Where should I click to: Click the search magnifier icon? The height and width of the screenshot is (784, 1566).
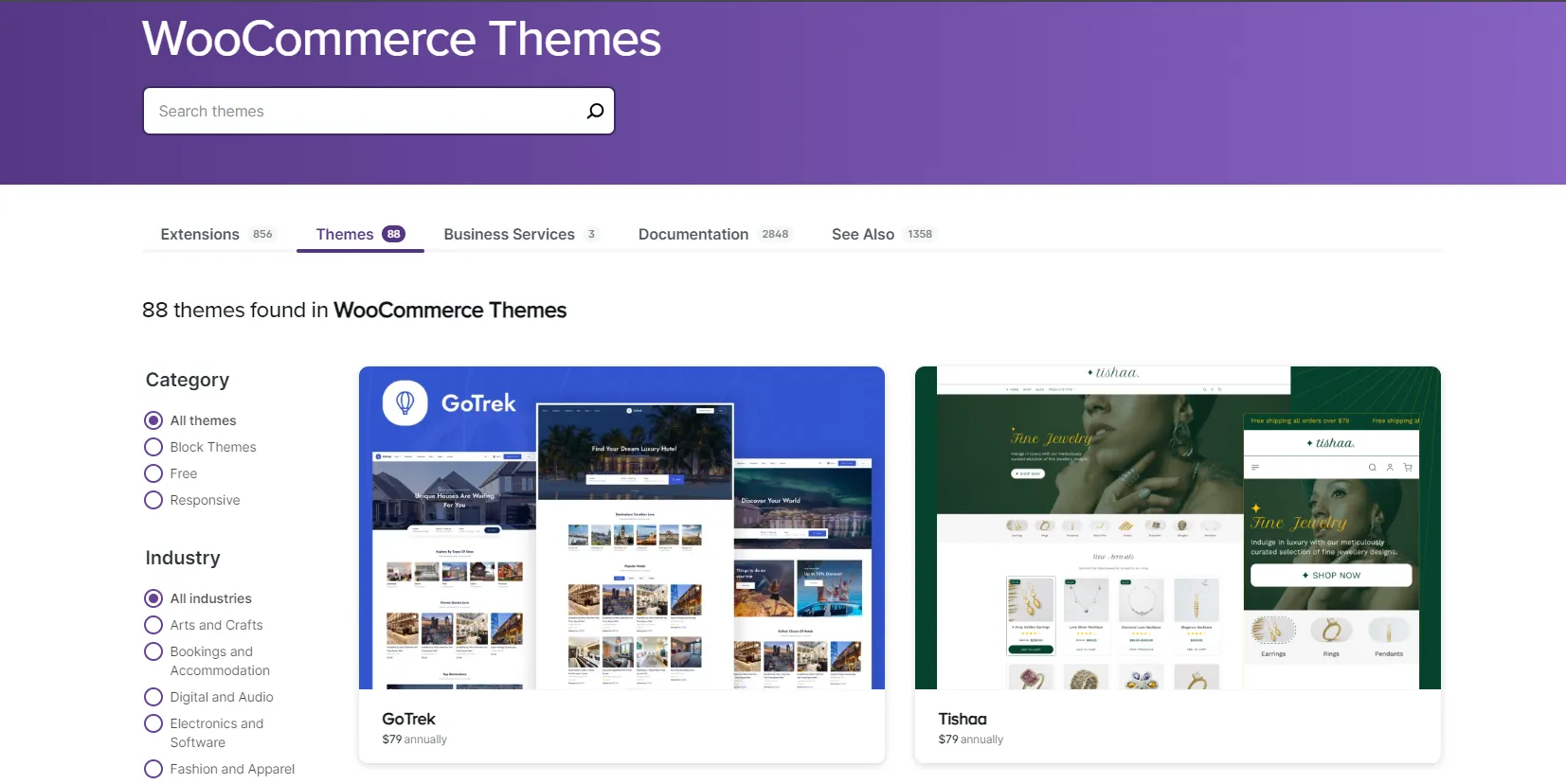[595, 111]
